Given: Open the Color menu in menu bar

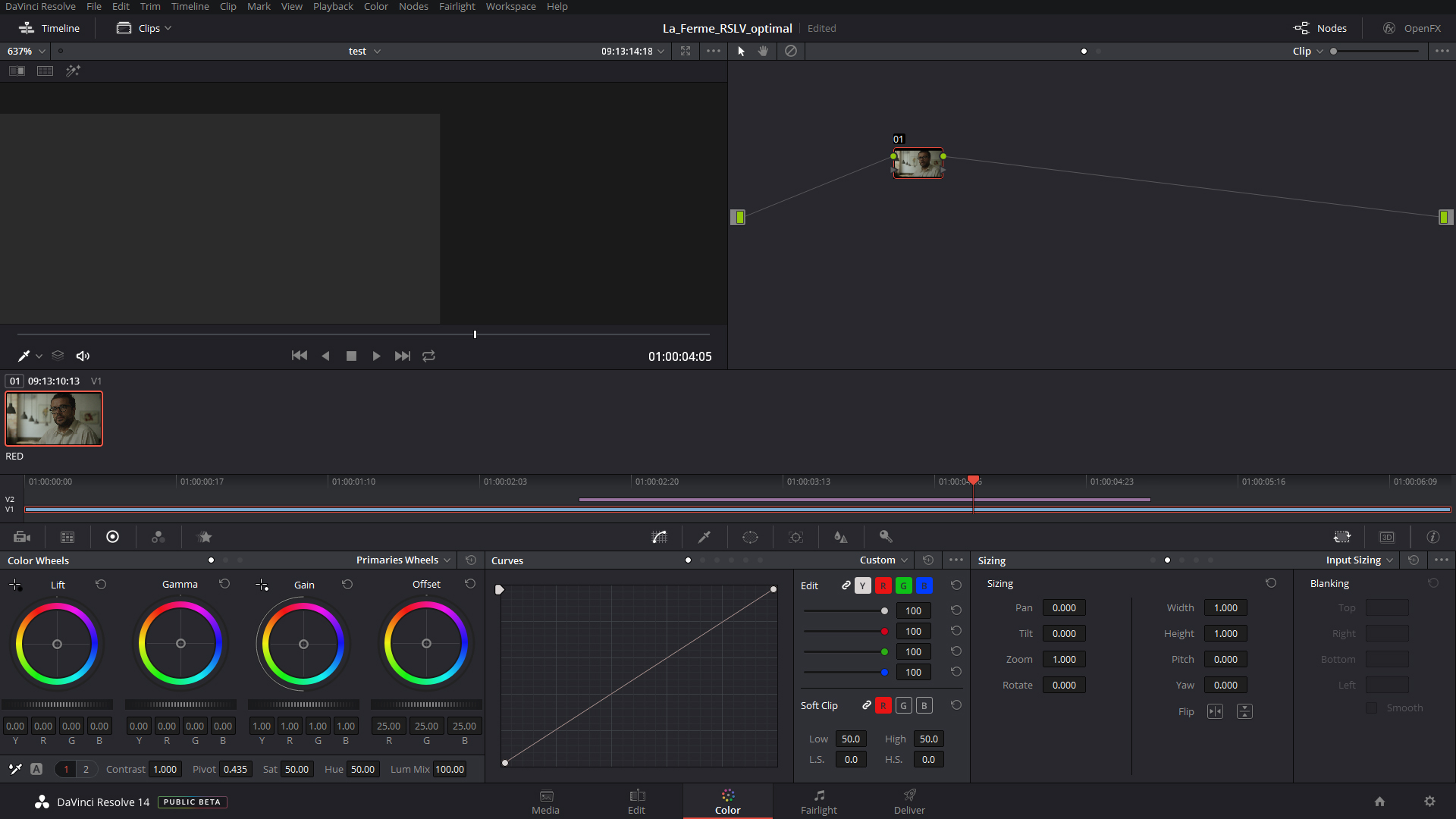Looking at the screenshot, I should pos(378,6).
